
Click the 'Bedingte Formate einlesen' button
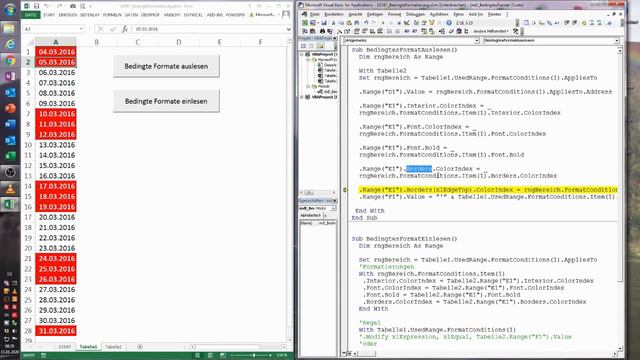point(166,101)
